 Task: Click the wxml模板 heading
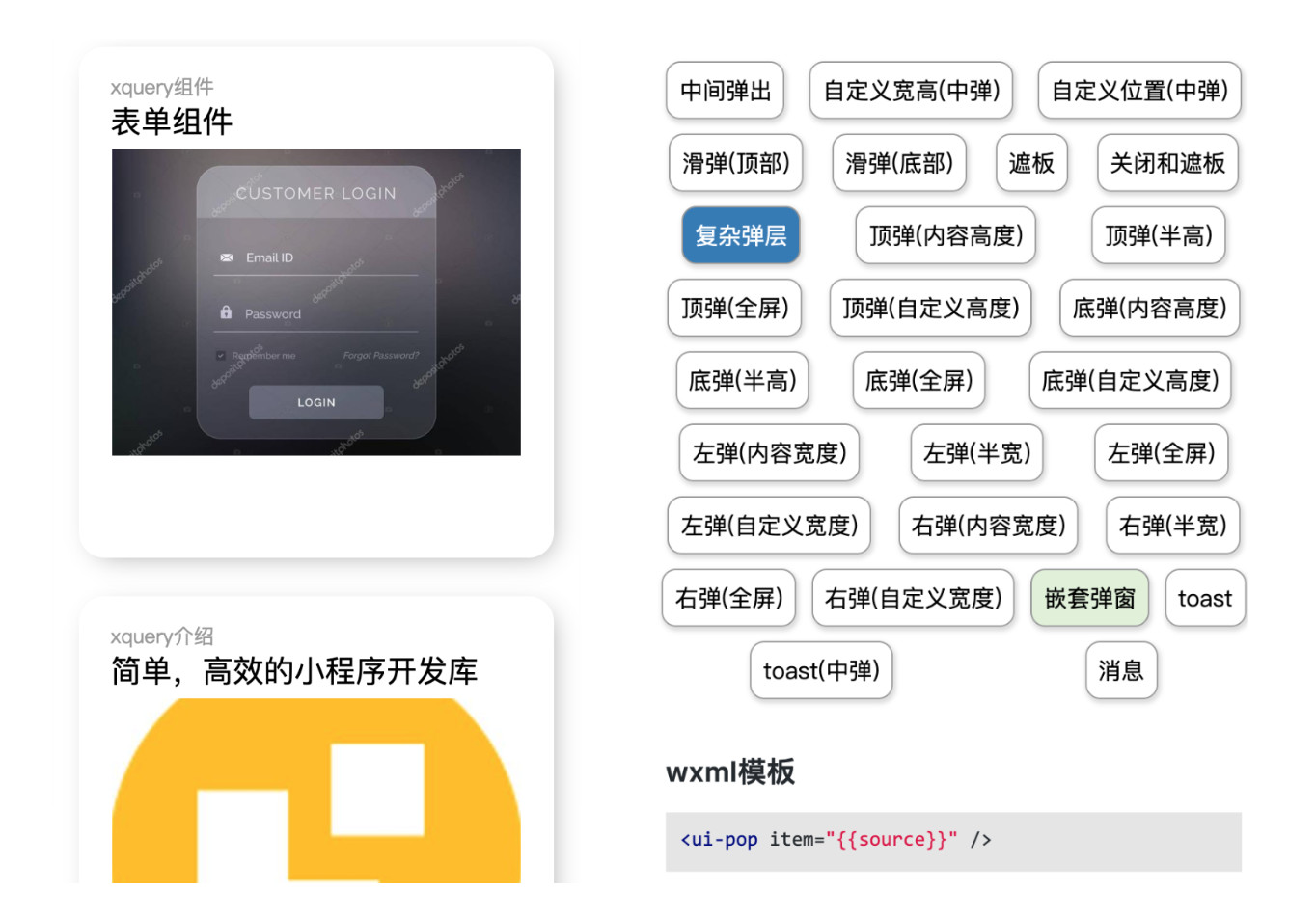click(730, 771)
